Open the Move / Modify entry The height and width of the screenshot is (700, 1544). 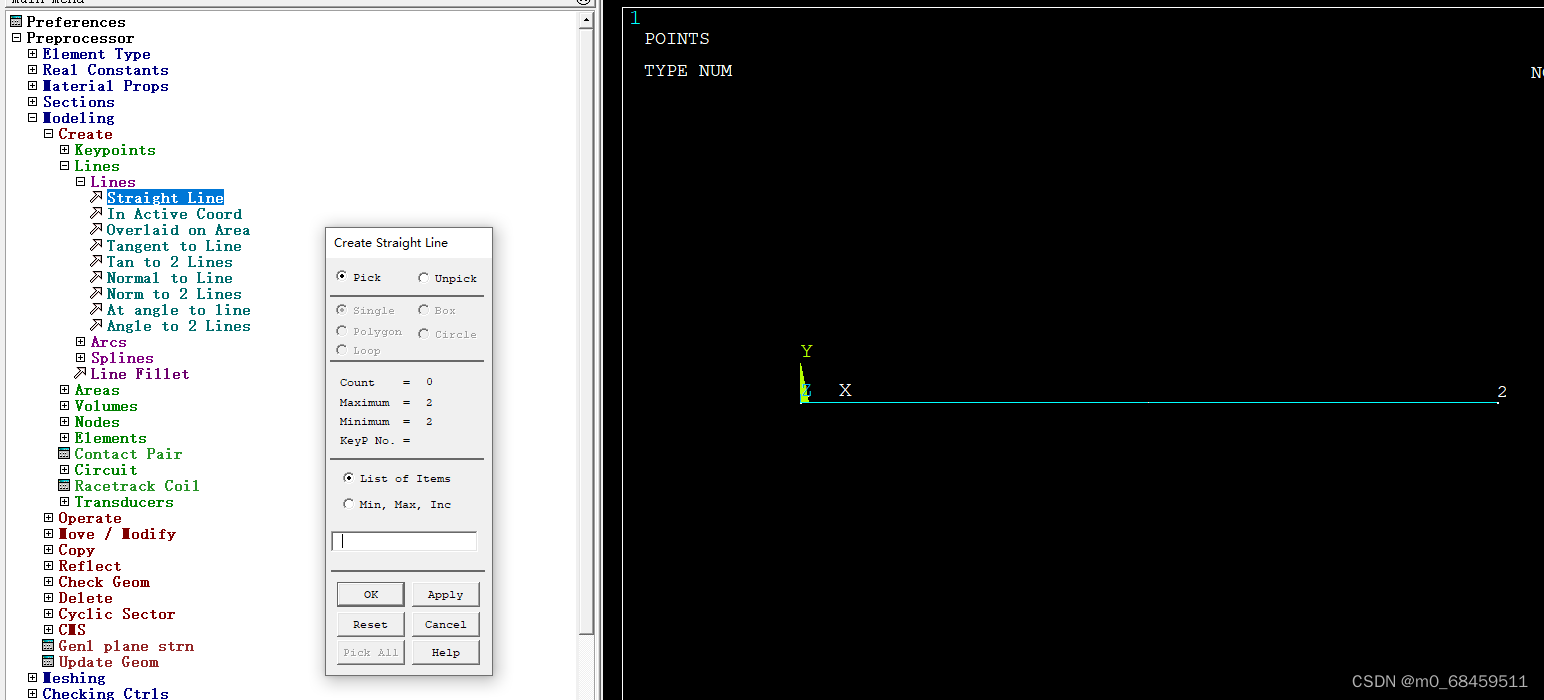pos(117,534)
